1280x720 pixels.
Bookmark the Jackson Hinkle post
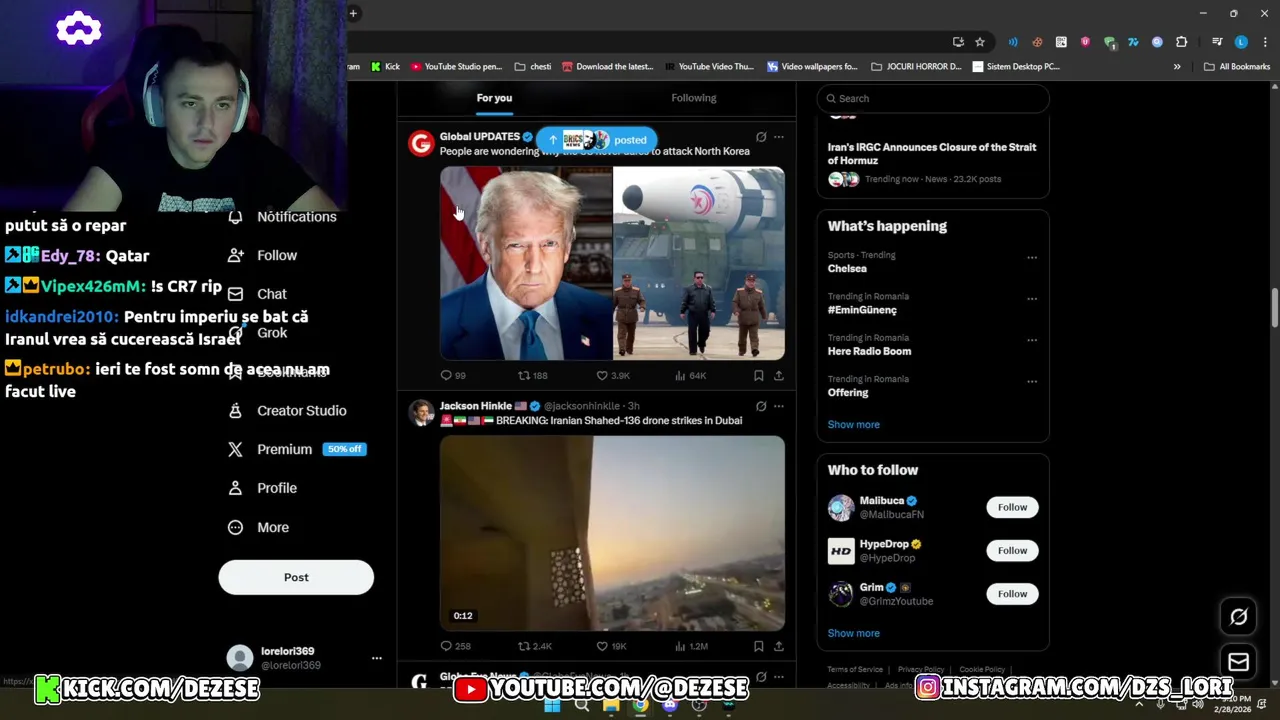coord(759,646)
